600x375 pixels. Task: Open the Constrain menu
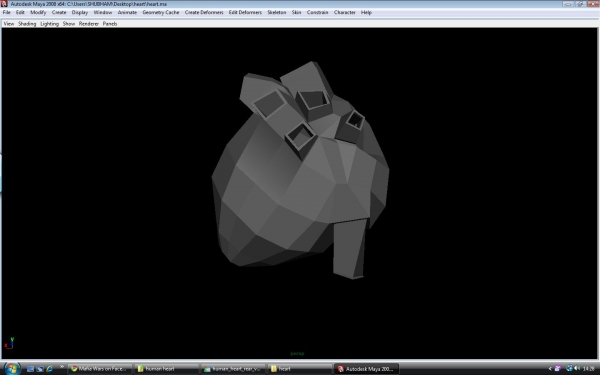tap(317, 13)
